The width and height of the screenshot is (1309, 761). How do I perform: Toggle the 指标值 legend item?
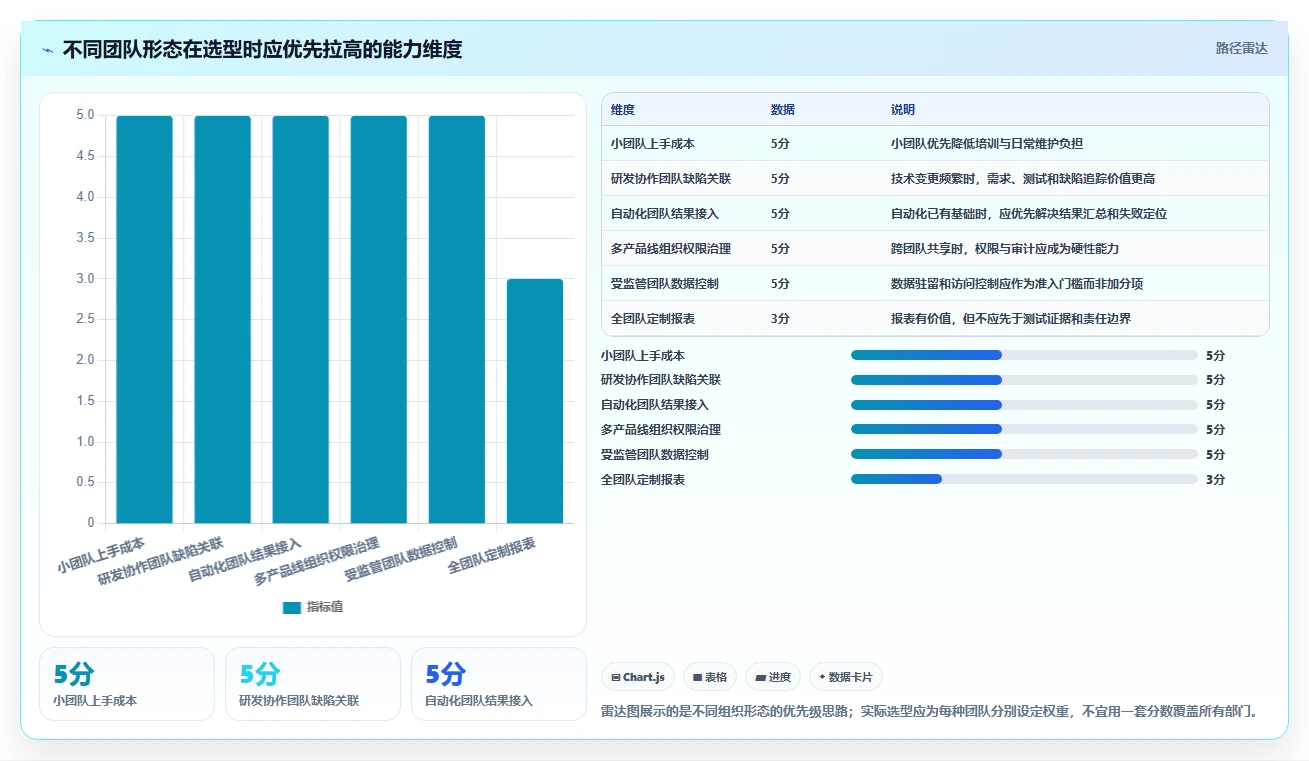click(x=313, y=607)
